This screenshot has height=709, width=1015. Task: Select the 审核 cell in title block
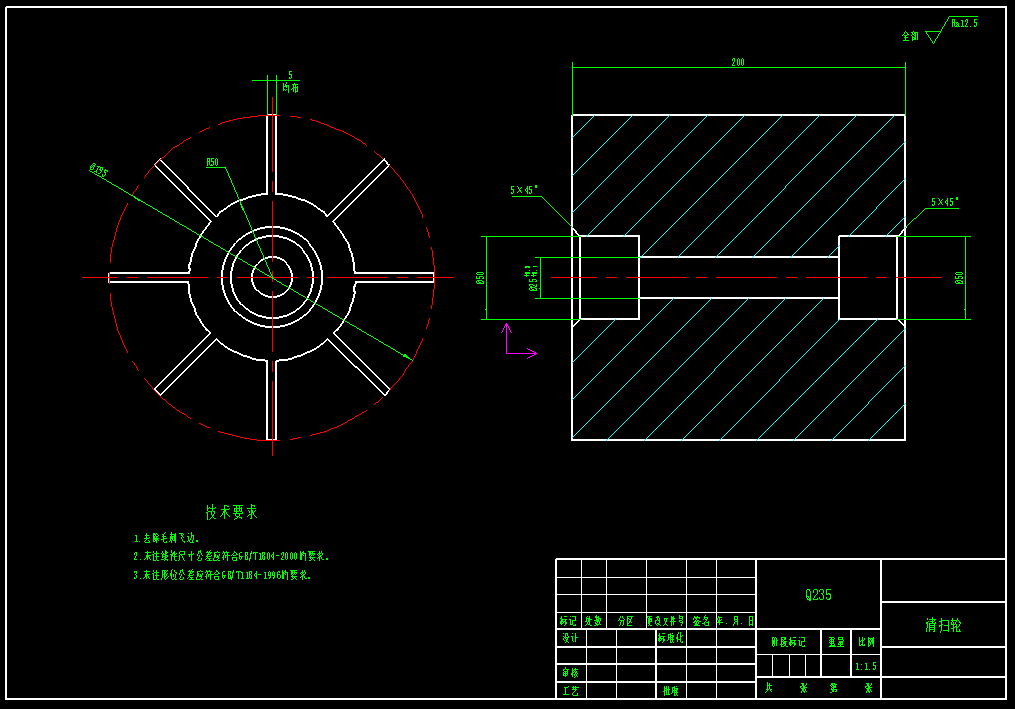click(570, 673)
